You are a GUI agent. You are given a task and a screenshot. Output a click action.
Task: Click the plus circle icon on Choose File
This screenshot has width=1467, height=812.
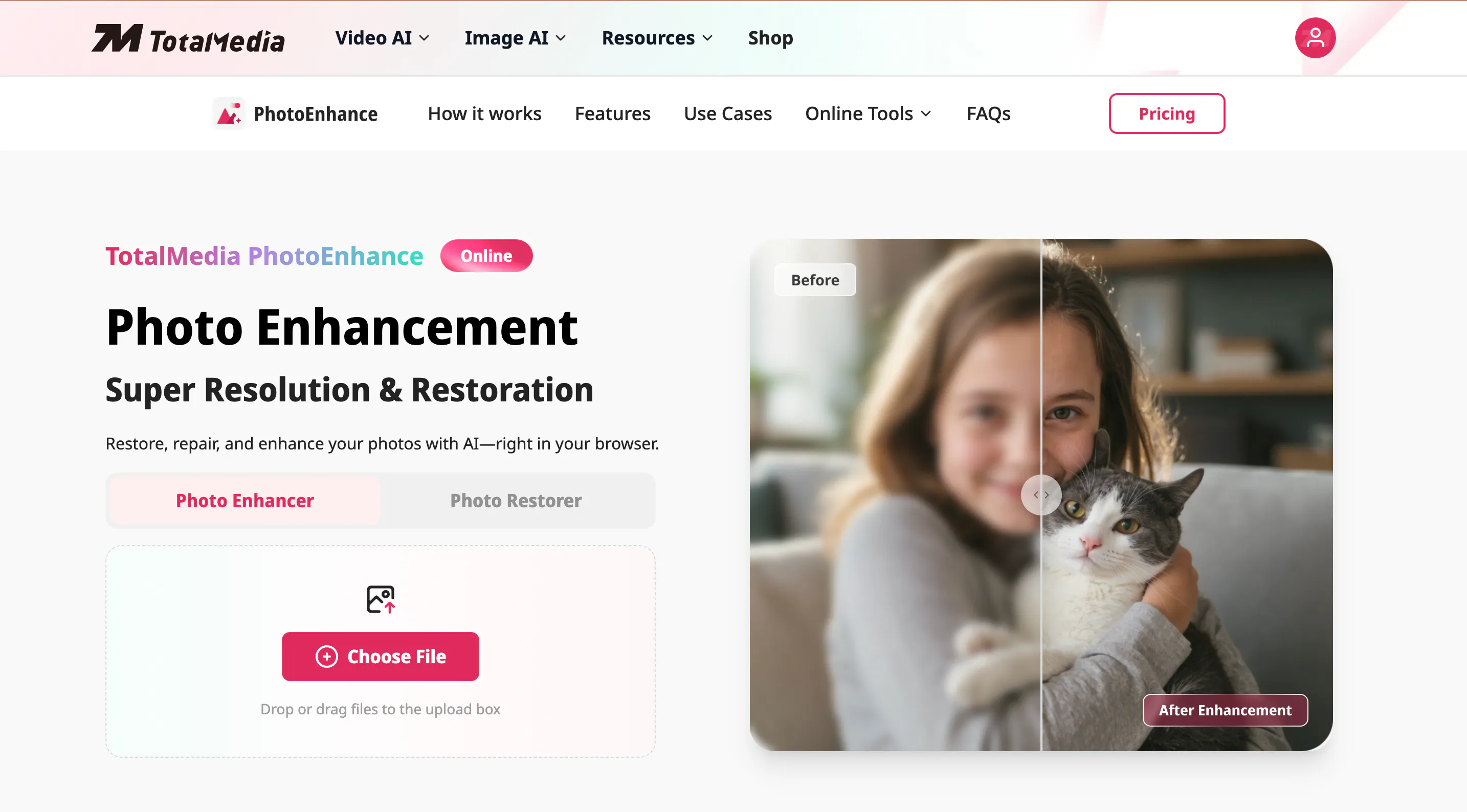click(x=327, y=656)
